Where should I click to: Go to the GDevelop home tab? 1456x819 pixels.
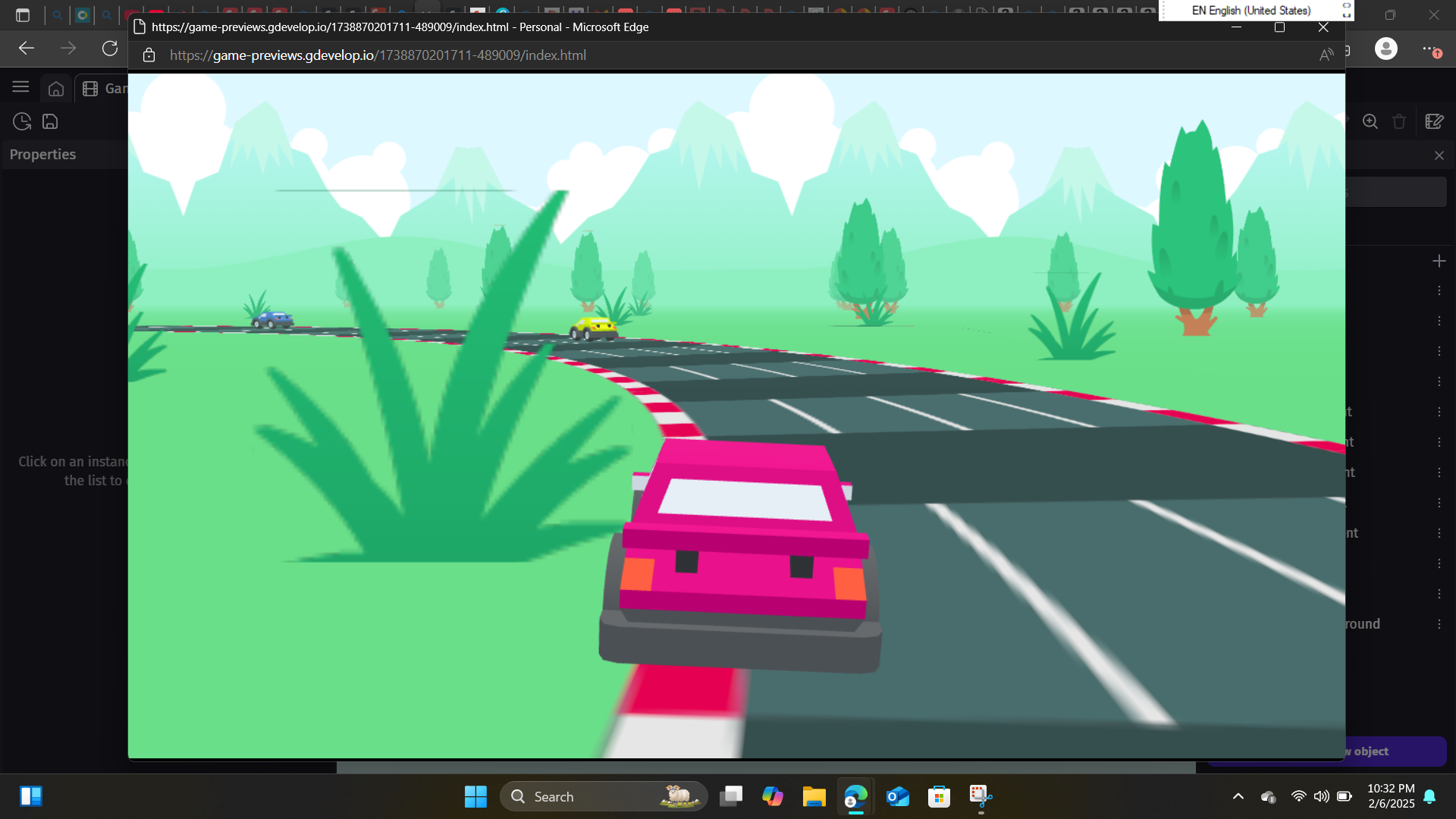56,89
